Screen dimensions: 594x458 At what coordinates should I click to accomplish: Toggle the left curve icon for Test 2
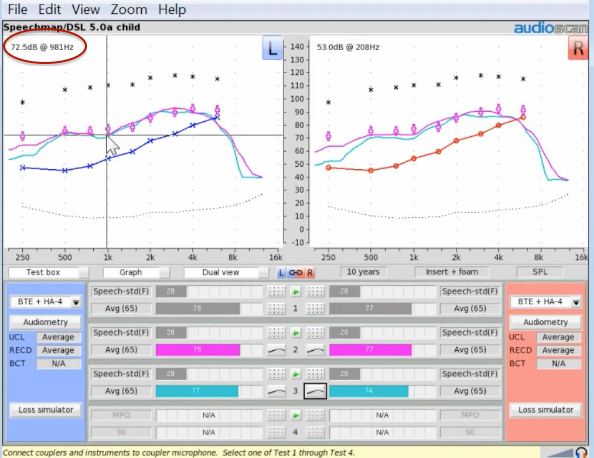click(276, 350)
